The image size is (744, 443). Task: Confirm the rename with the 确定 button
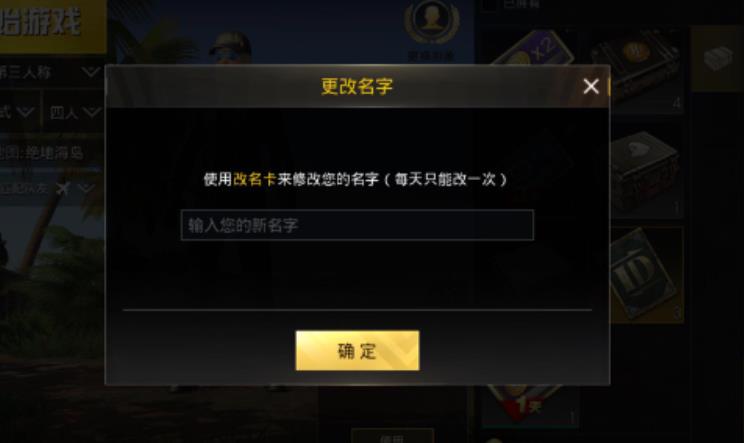357,351
